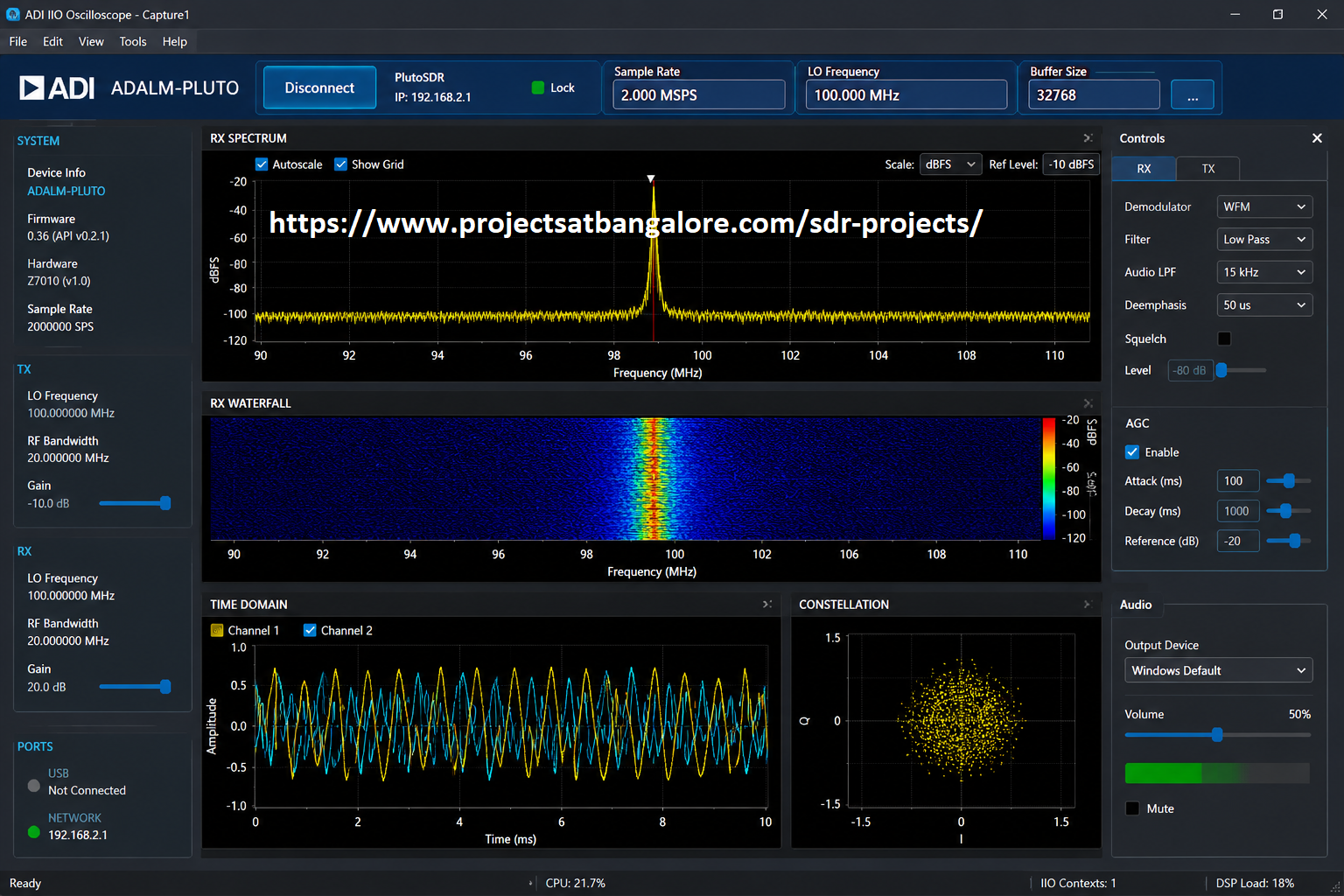1344x896 pixels.
Task: Click the Hardware 'Z7010 (v1.0)' value
Action: point(59,281)
